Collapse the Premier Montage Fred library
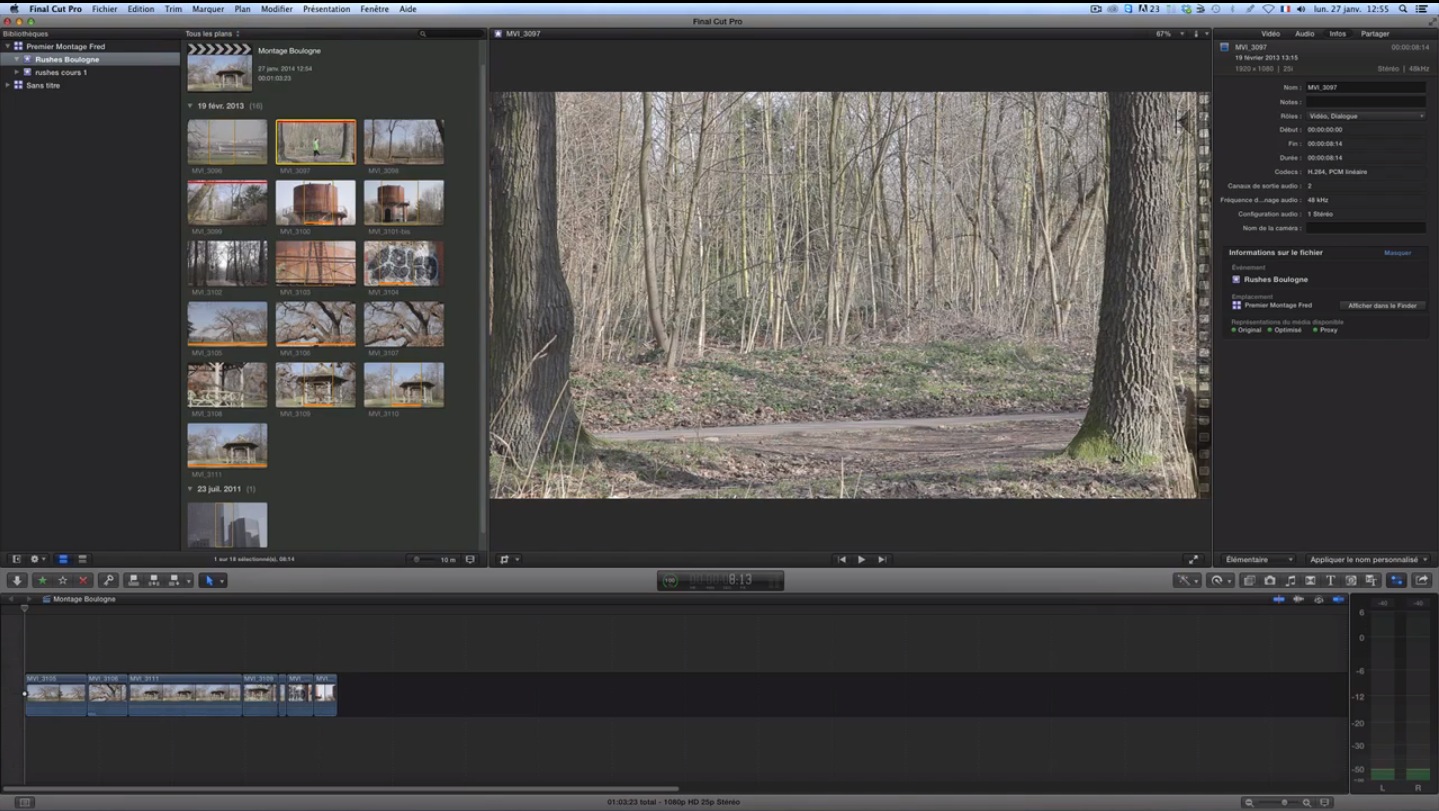This screenshot has height=811, width=1439. 7,46
